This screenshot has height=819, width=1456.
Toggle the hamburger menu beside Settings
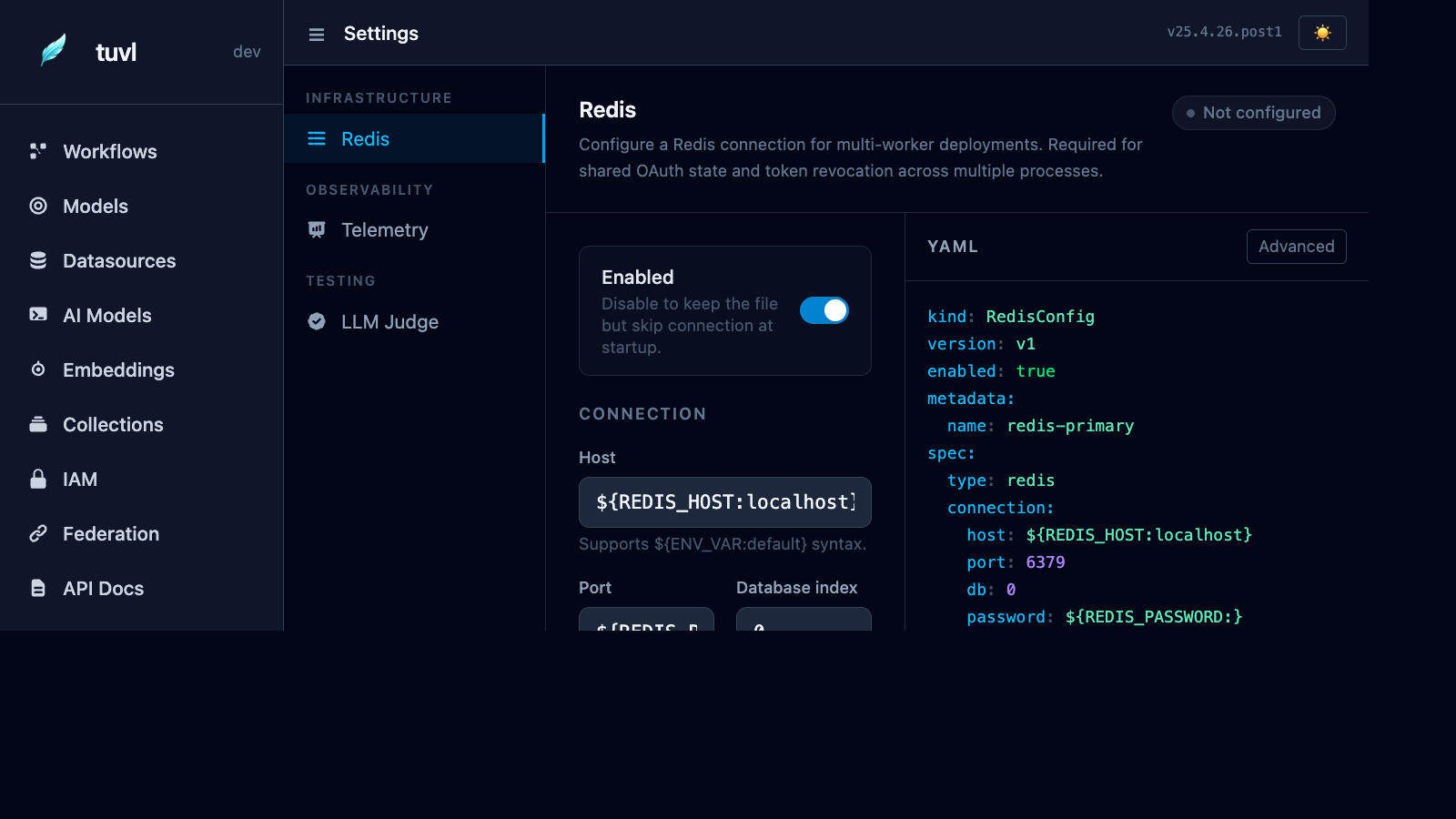point(317,35)
